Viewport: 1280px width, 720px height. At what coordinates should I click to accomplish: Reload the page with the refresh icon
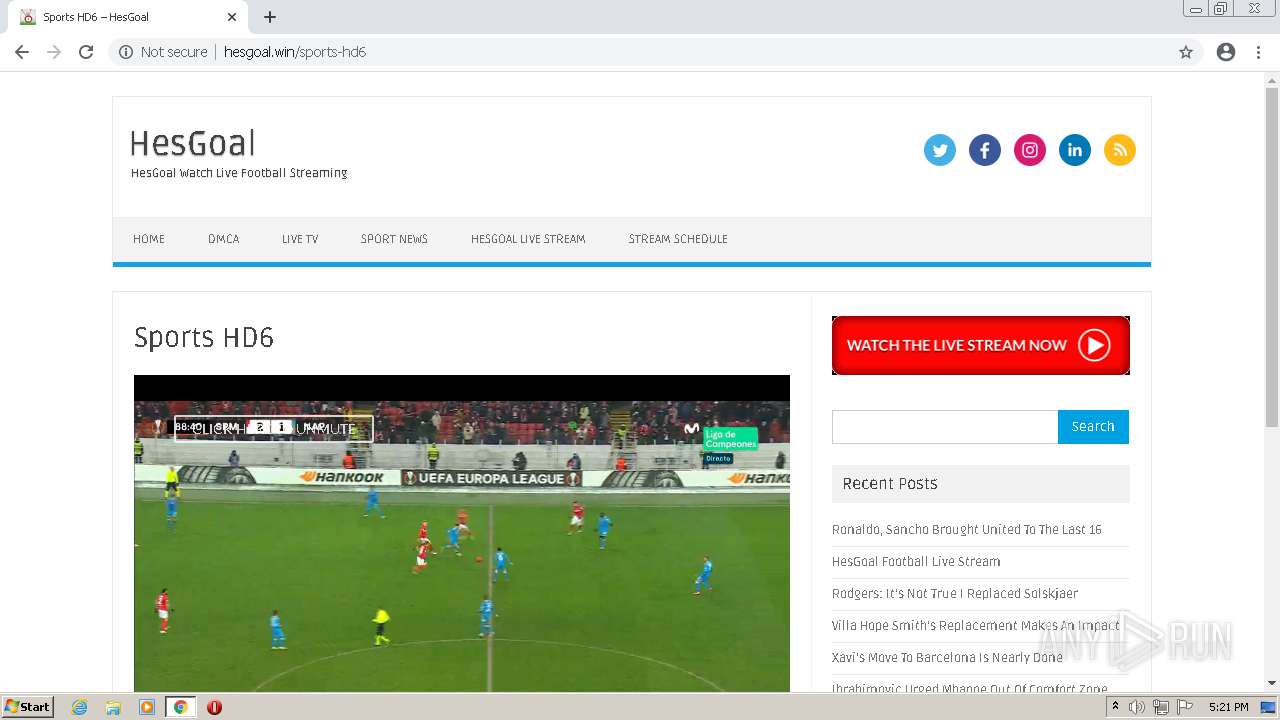[x=86, y=52]
